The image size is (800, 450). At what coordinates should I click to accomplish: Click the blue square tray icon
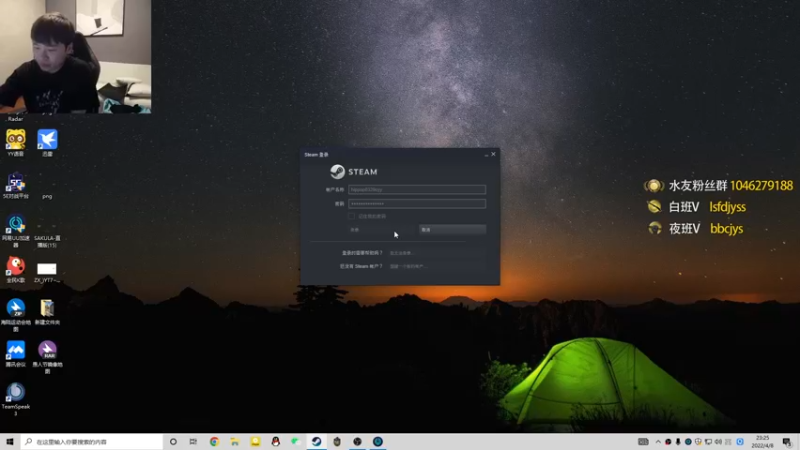[x=740, y=442]
